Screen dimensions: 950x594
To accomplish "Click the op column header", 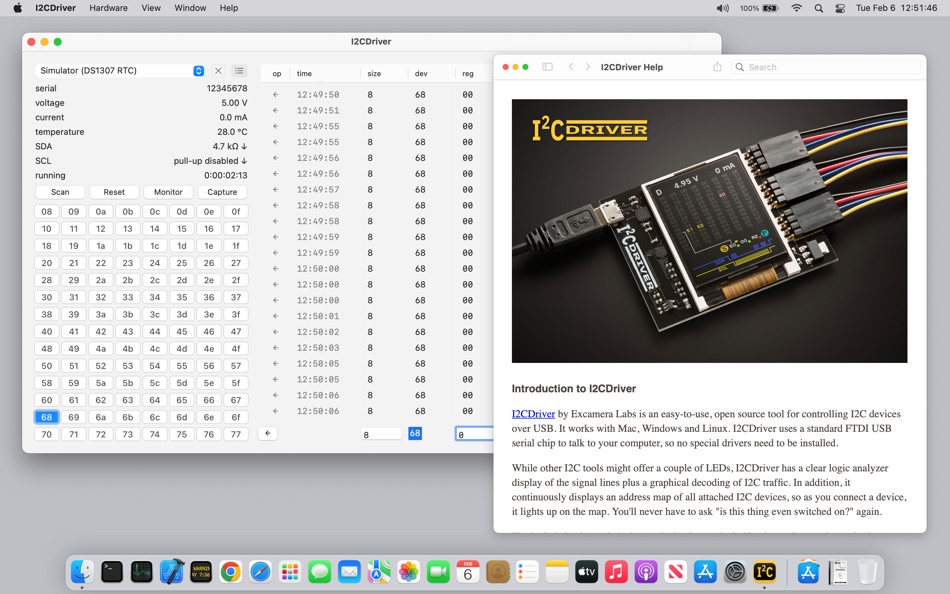I will [277, 73].
